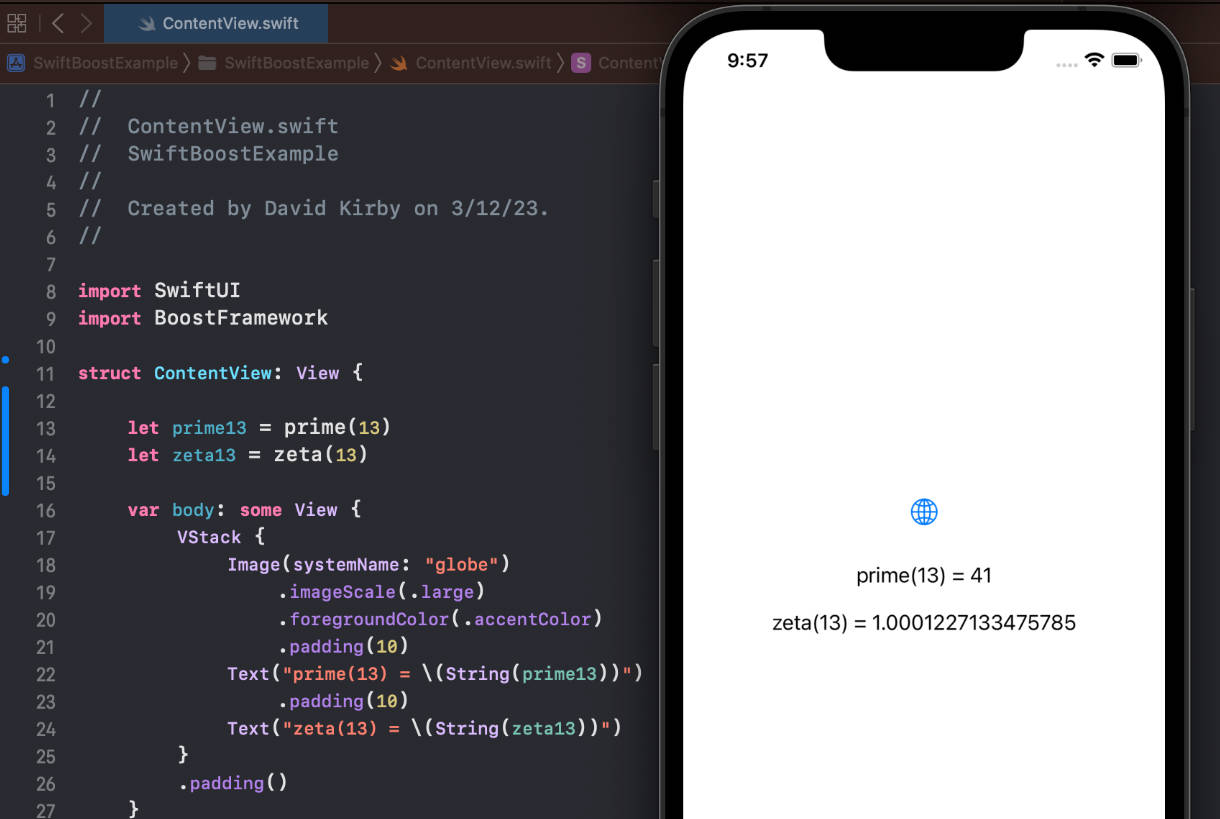
Task: Go forward with the right chevron arrow
Action: click(86, 23)
